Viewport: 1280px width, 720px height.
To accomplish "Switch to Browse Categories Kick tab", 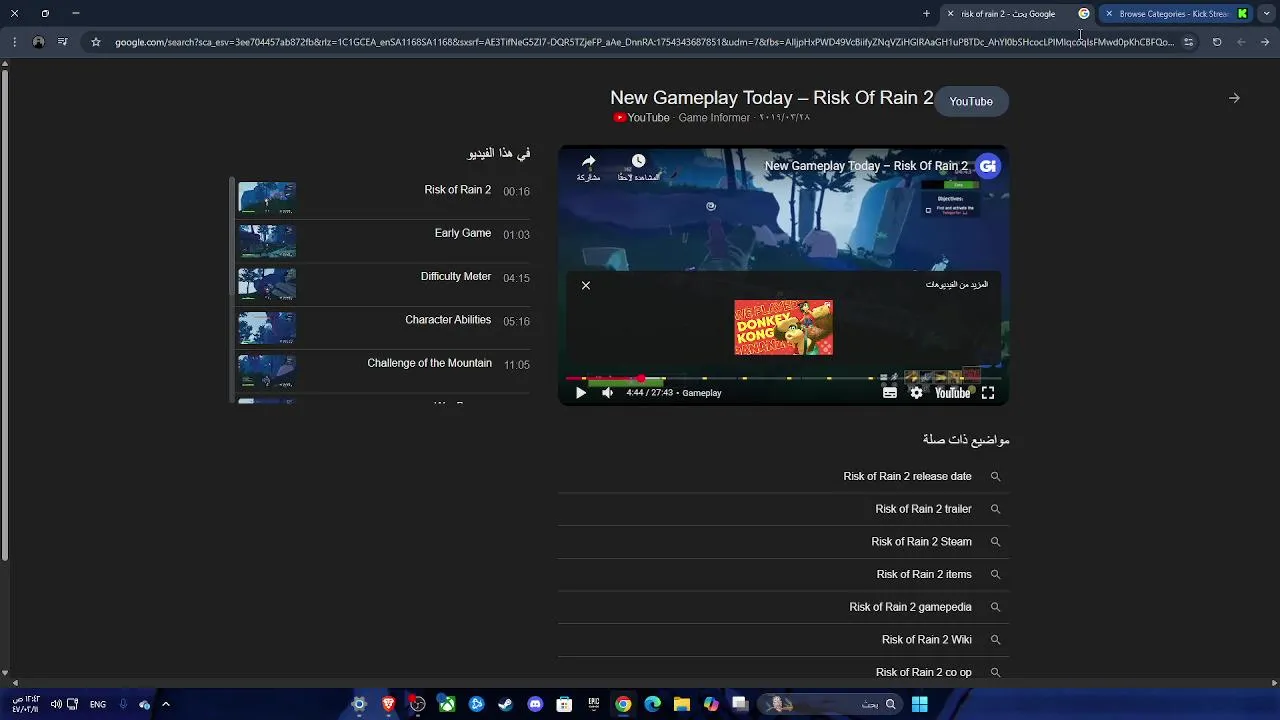I will point(1175,14).
